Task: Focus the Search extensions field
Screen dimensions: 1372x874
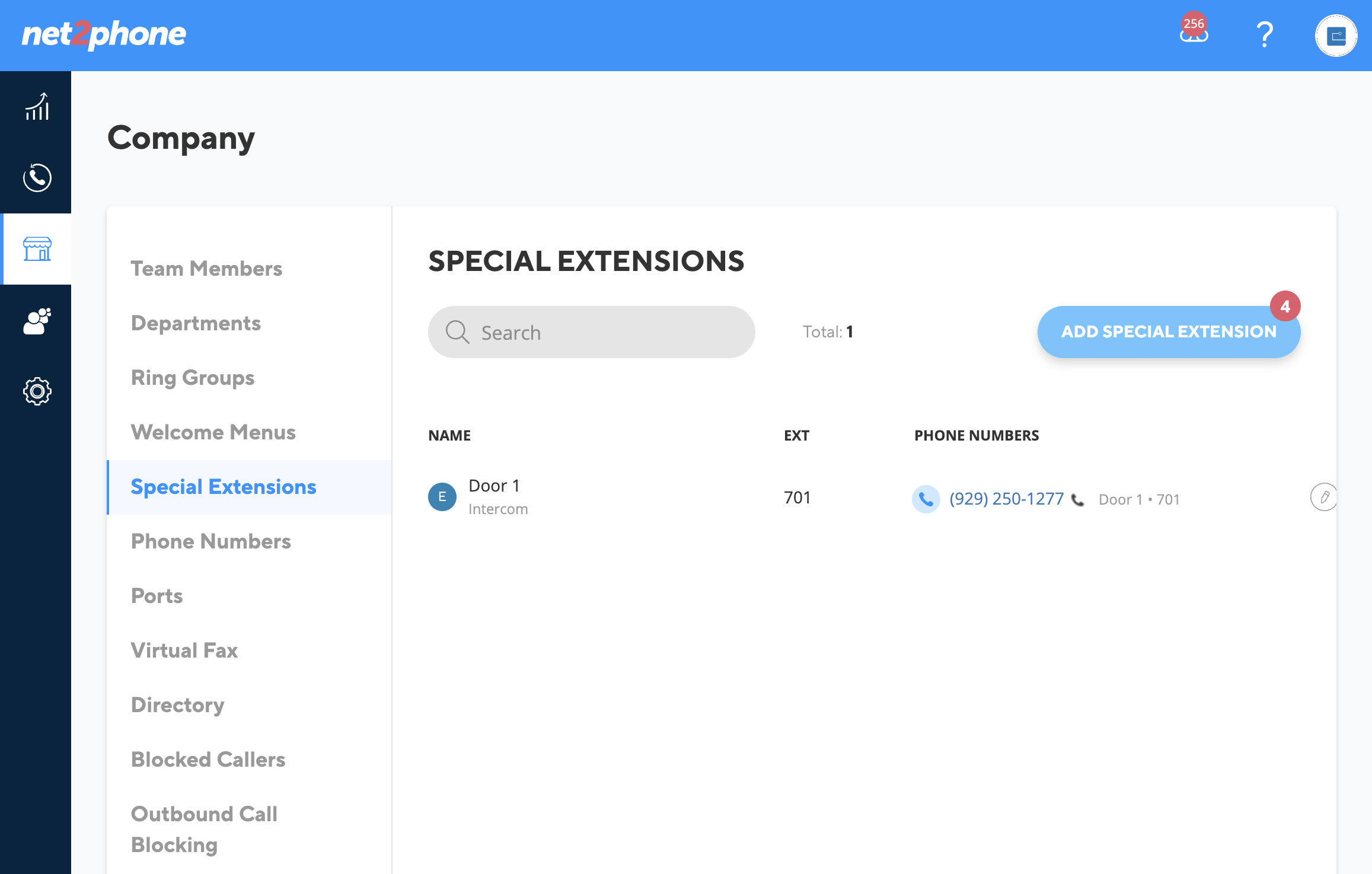Action: click(591, 332)
